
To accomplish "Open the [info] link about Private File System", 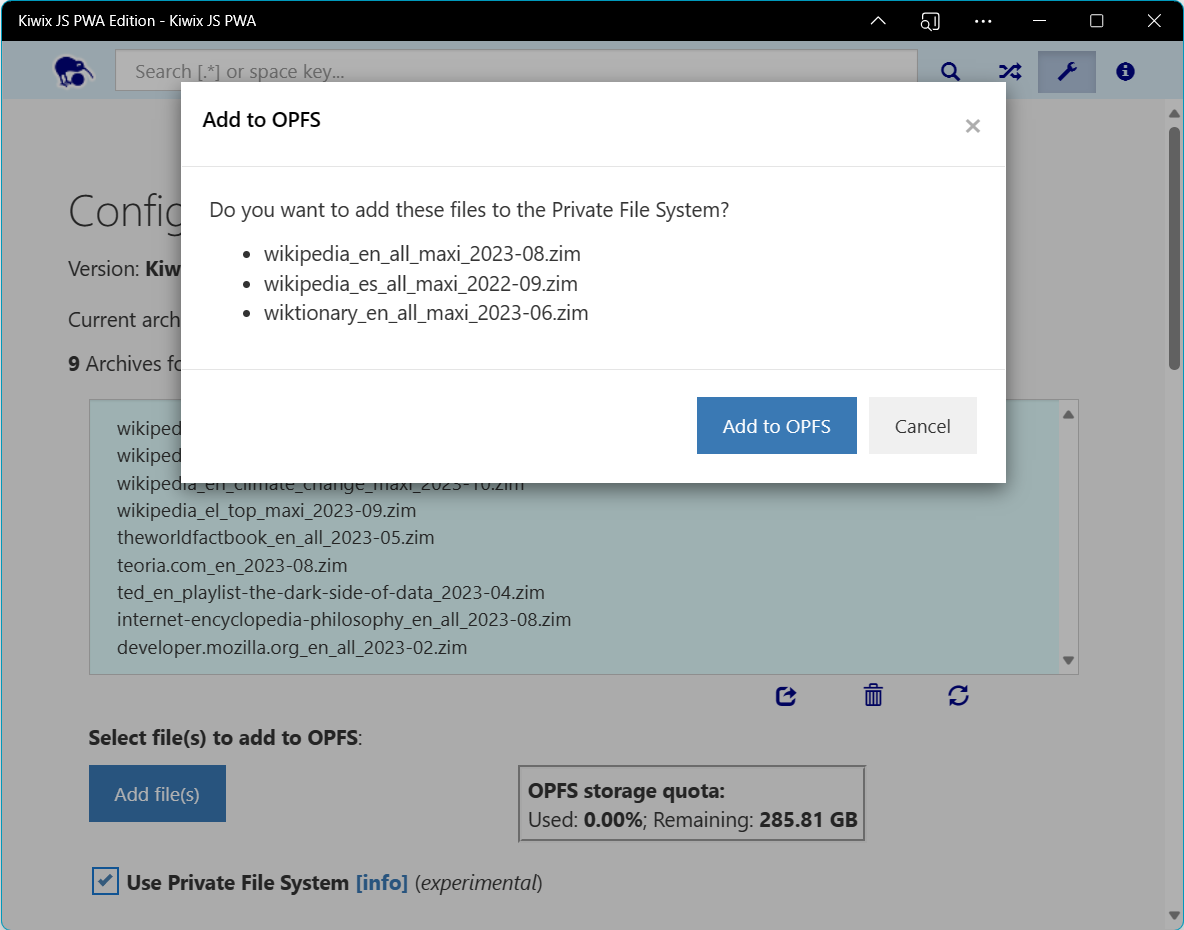I will coord(381,882).
